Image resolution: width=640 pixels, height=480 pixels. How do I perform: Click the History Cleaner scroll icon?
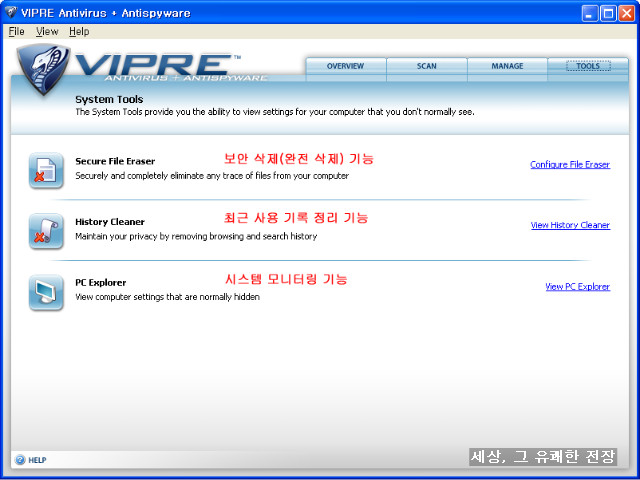point(46,231)
